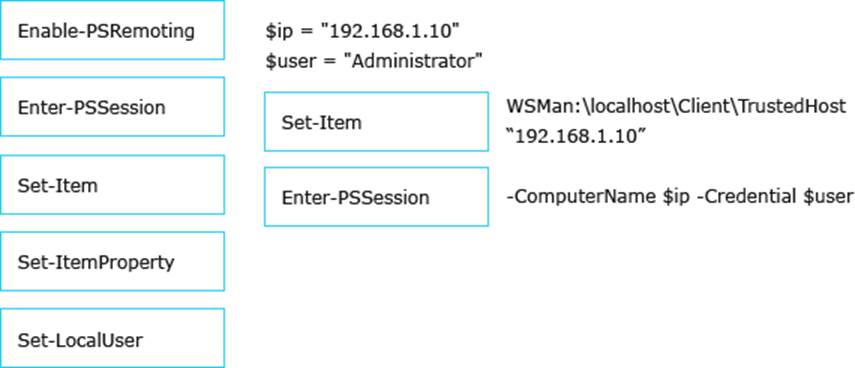Choose Set-Item in the left cmdlet list

point(112,185)
